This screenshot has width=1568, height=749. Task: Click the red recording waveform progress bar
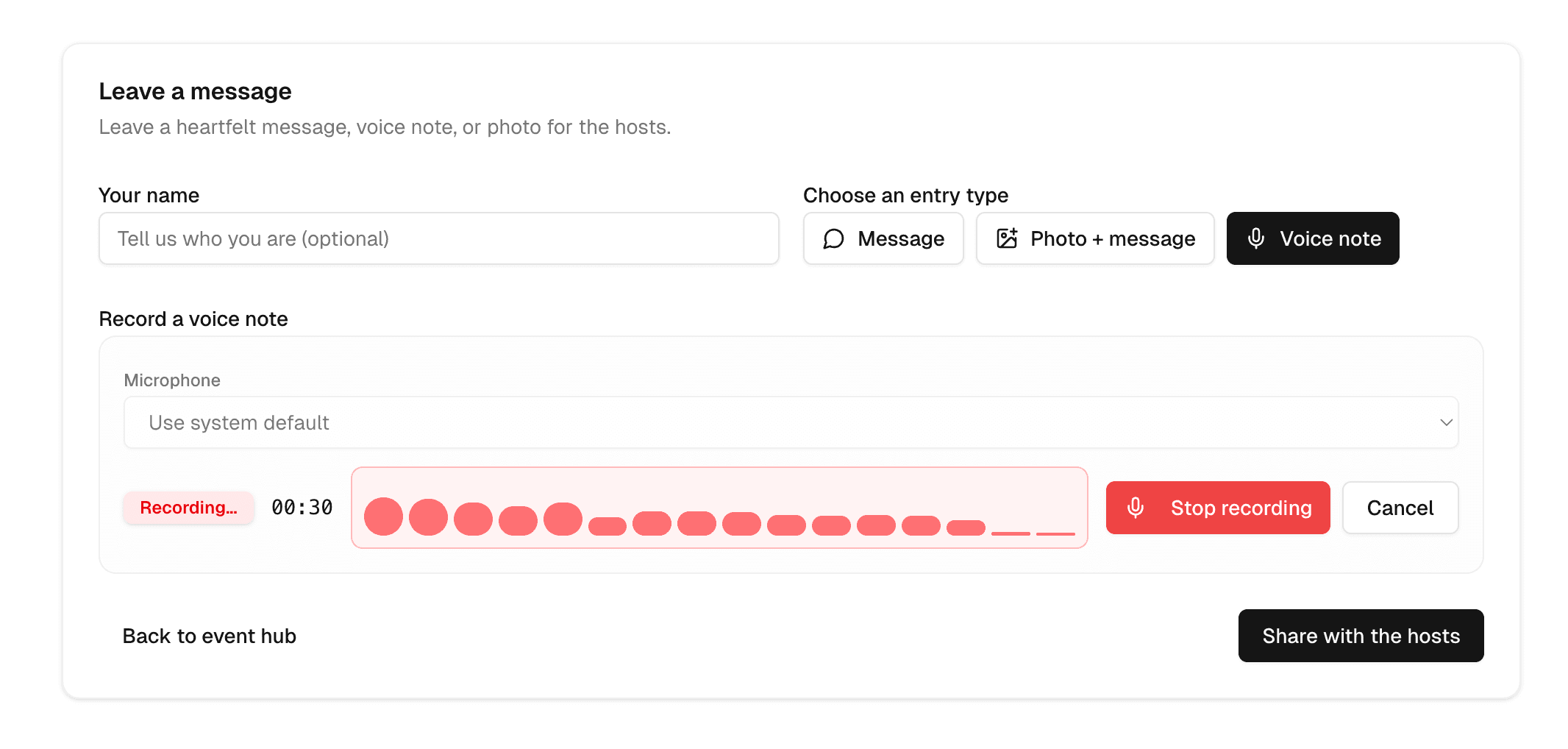719,507
